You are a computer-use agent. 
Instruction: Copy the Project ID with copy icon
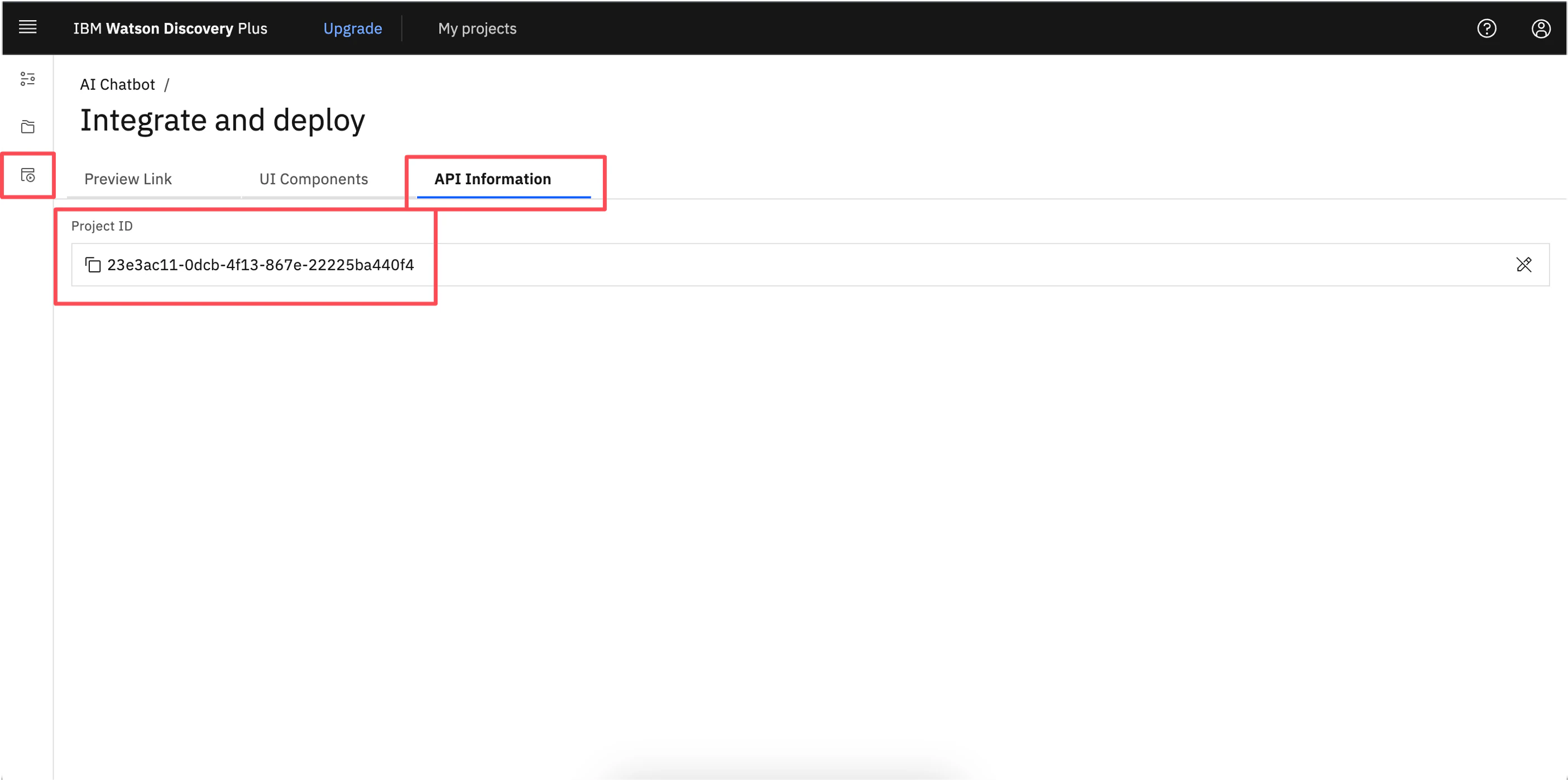93,265
